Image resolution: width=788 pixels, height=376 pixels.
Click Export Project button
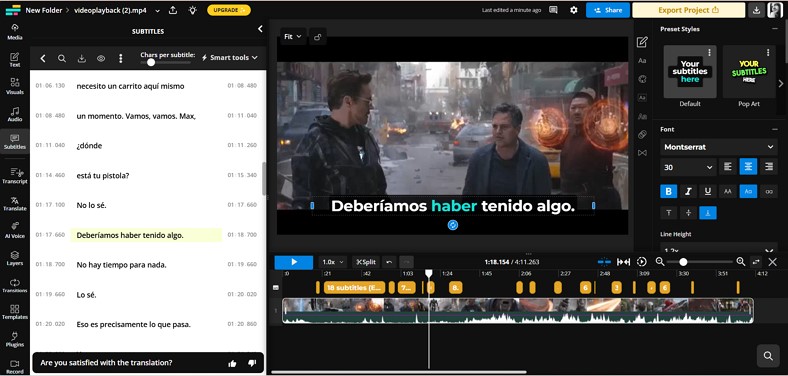click(x=688, y=10)
